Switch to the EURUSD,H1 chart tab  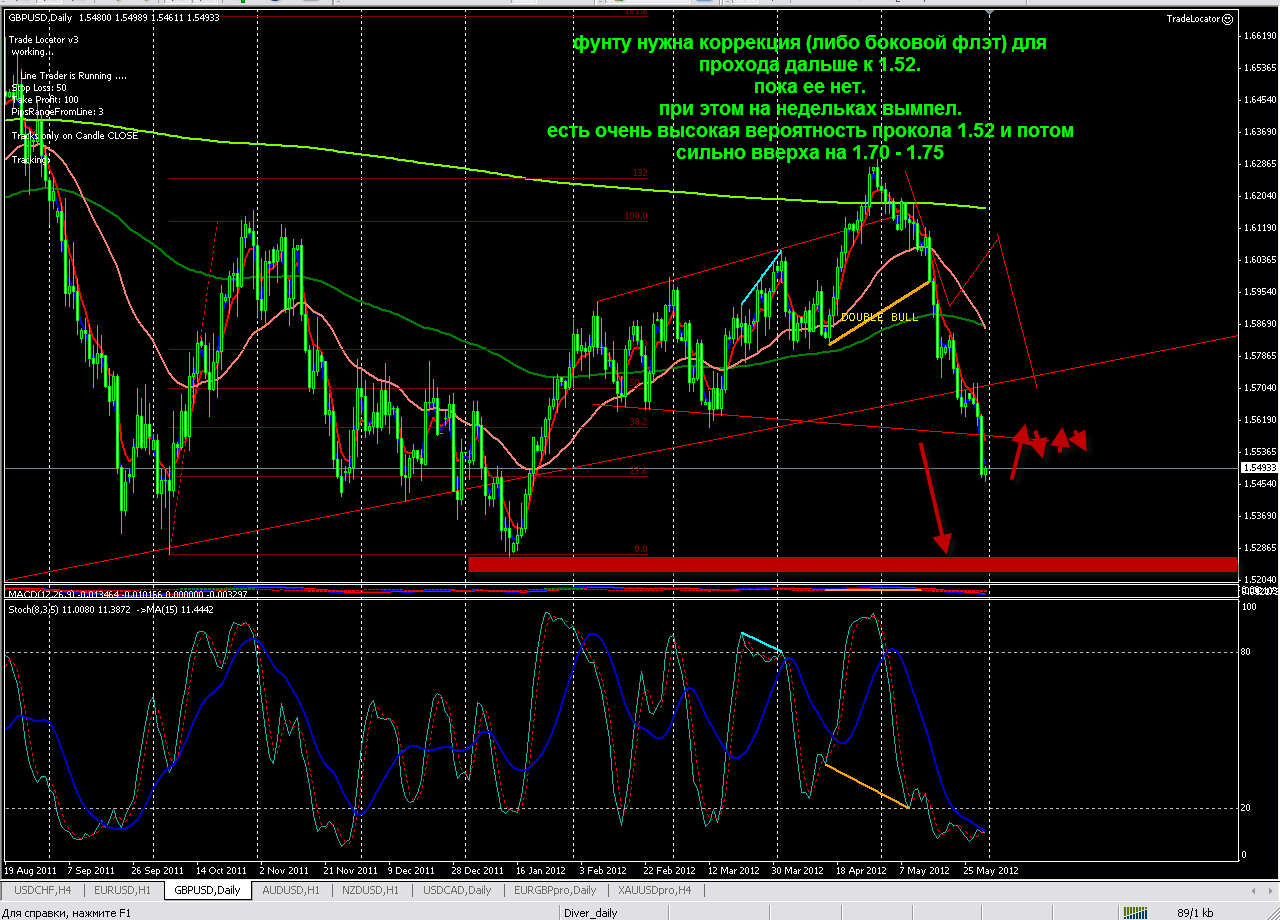[122, 890]
